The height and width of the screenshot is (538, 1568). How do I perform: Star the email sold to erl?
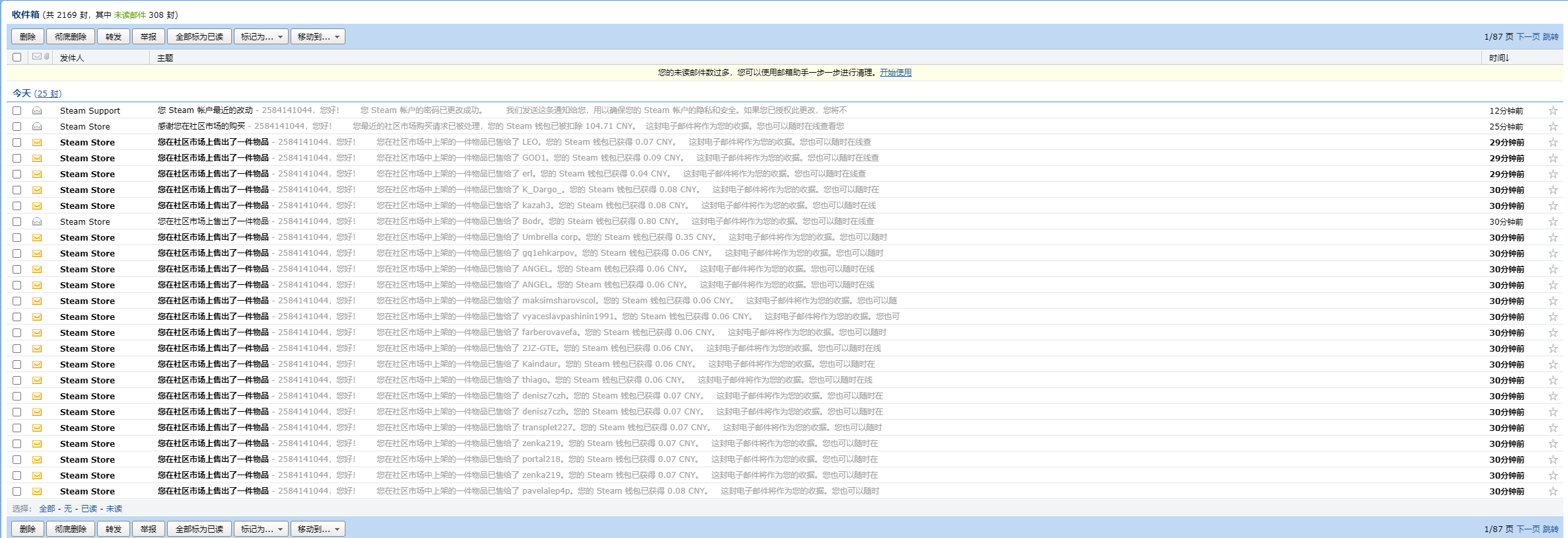1553,174
